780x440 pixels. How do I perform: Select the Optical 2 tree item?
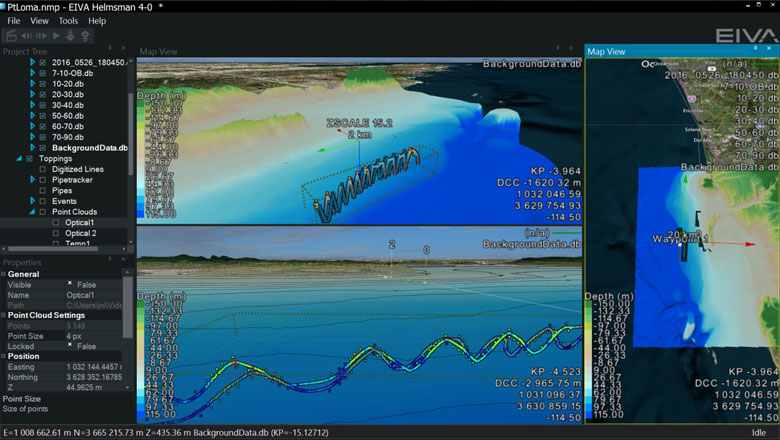pos(81,233)
